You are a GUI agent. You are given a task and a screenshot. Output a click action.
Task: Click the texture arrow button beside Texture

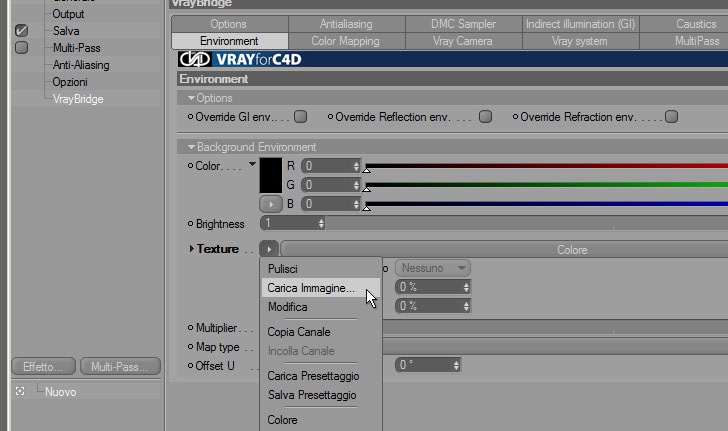pos(269,249)
